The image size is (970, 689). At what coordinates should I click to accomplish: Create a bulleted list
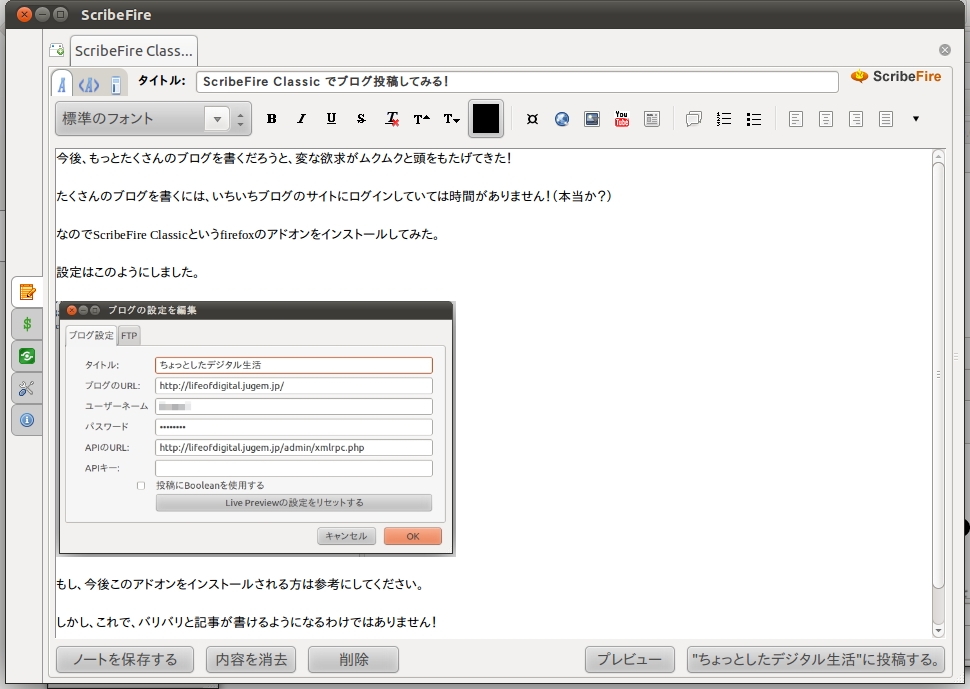click(753, 119)
